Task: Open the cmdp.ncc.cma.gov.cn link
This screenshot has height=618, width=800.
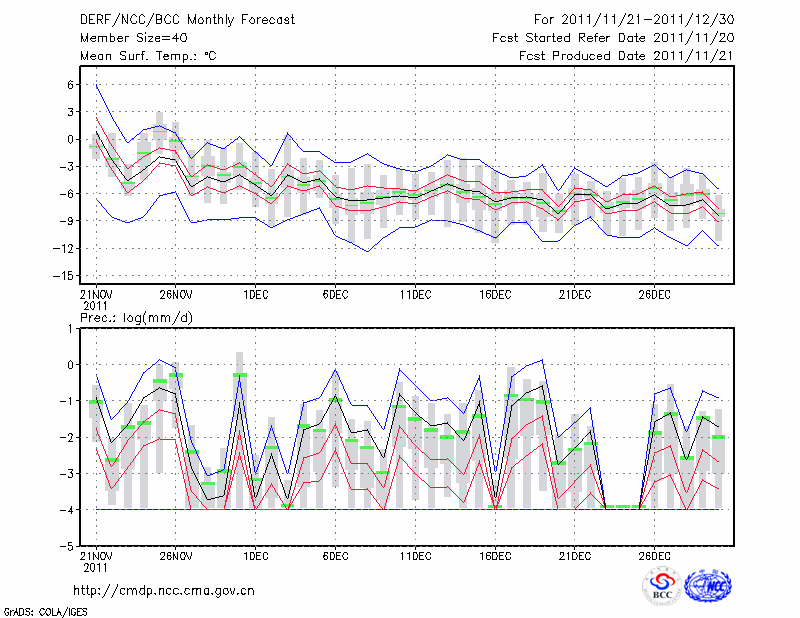Action: [164, 590]
